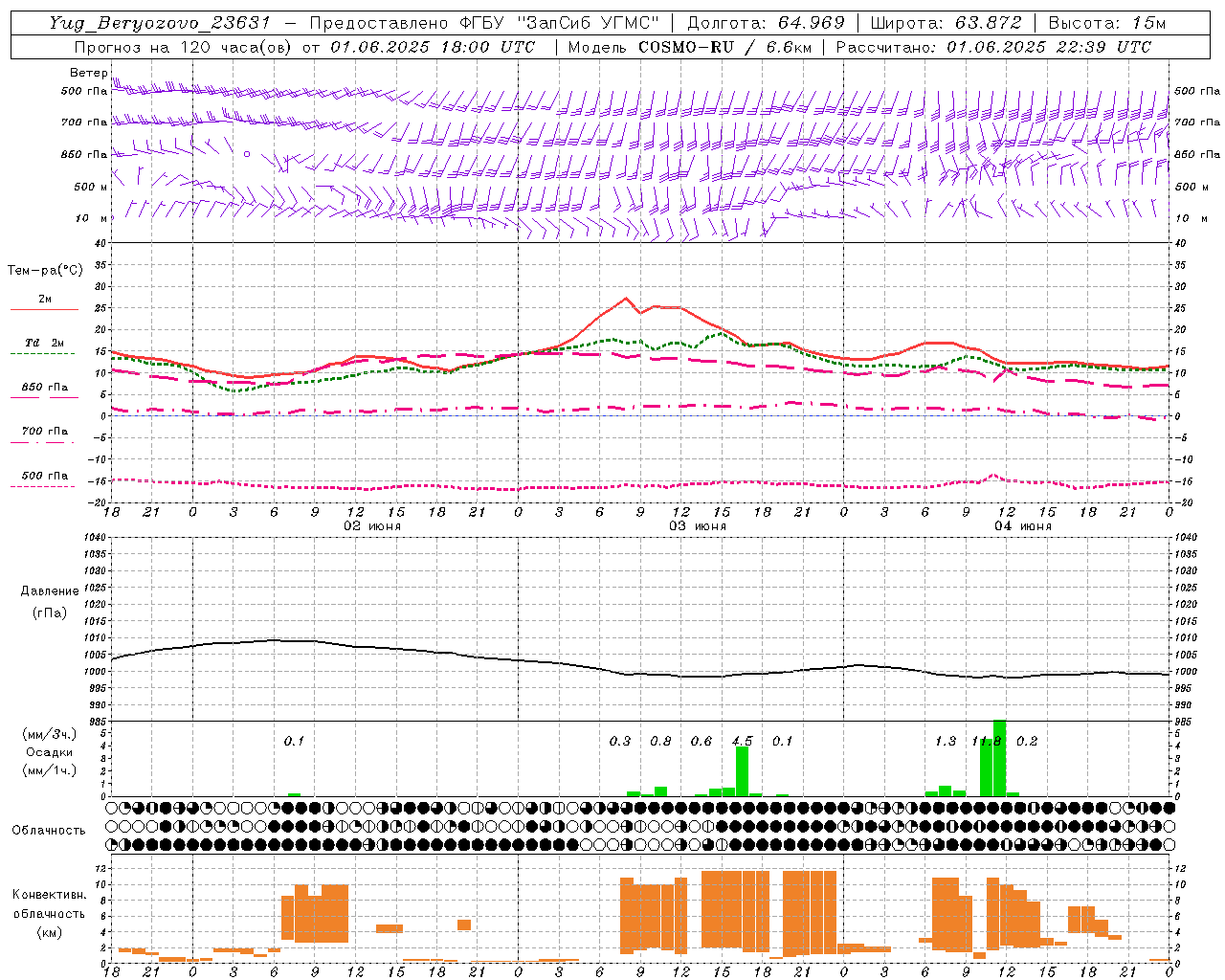The width and height of the screenshot is (1225, 980).
Task: Click the precipitation value 1.3
Action: pyautogui.click(x=946, y=741)
